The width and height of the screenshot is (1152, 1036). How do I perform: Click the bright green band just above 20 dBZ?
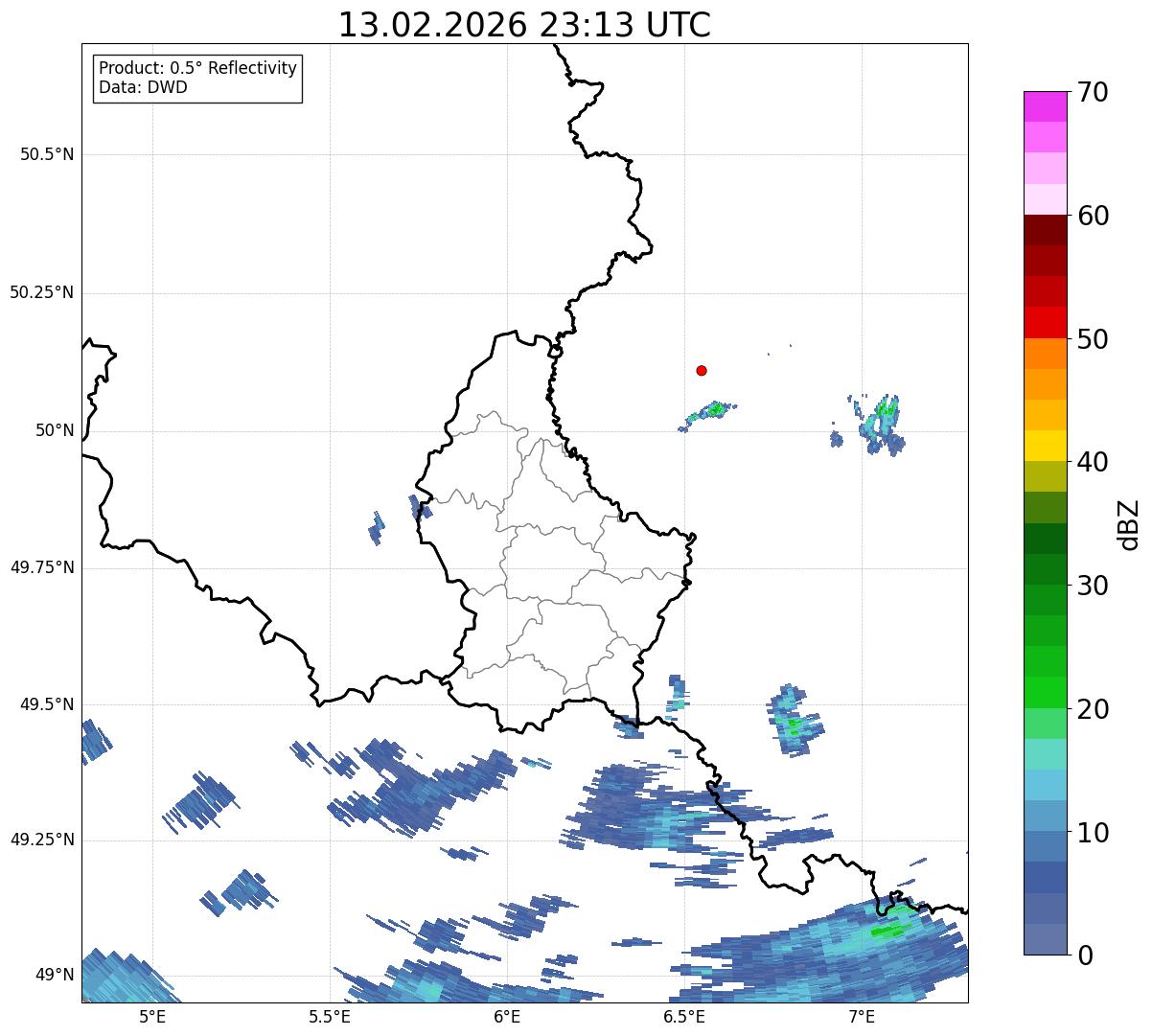1045,692
